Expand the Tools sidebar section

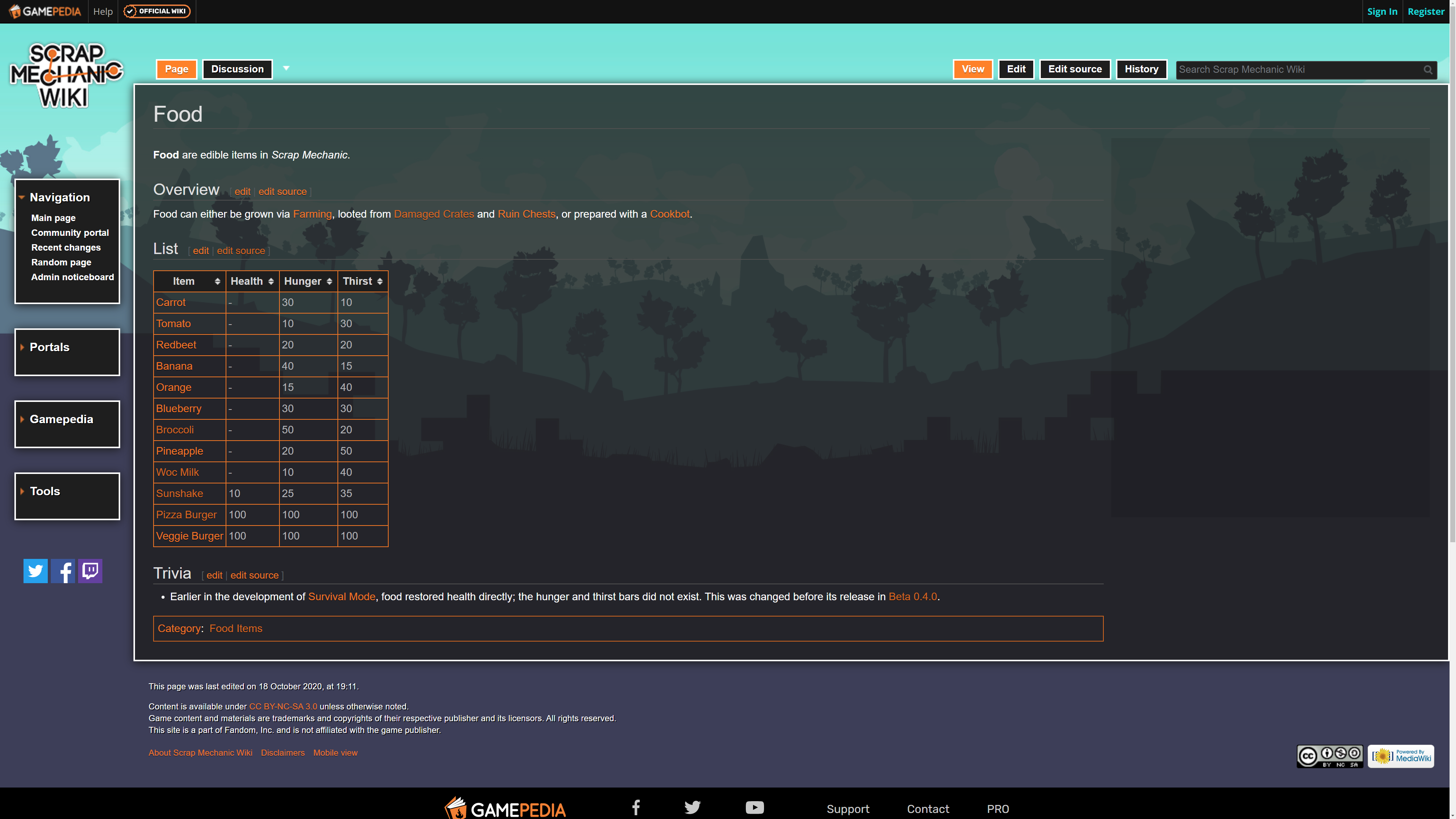45,491
